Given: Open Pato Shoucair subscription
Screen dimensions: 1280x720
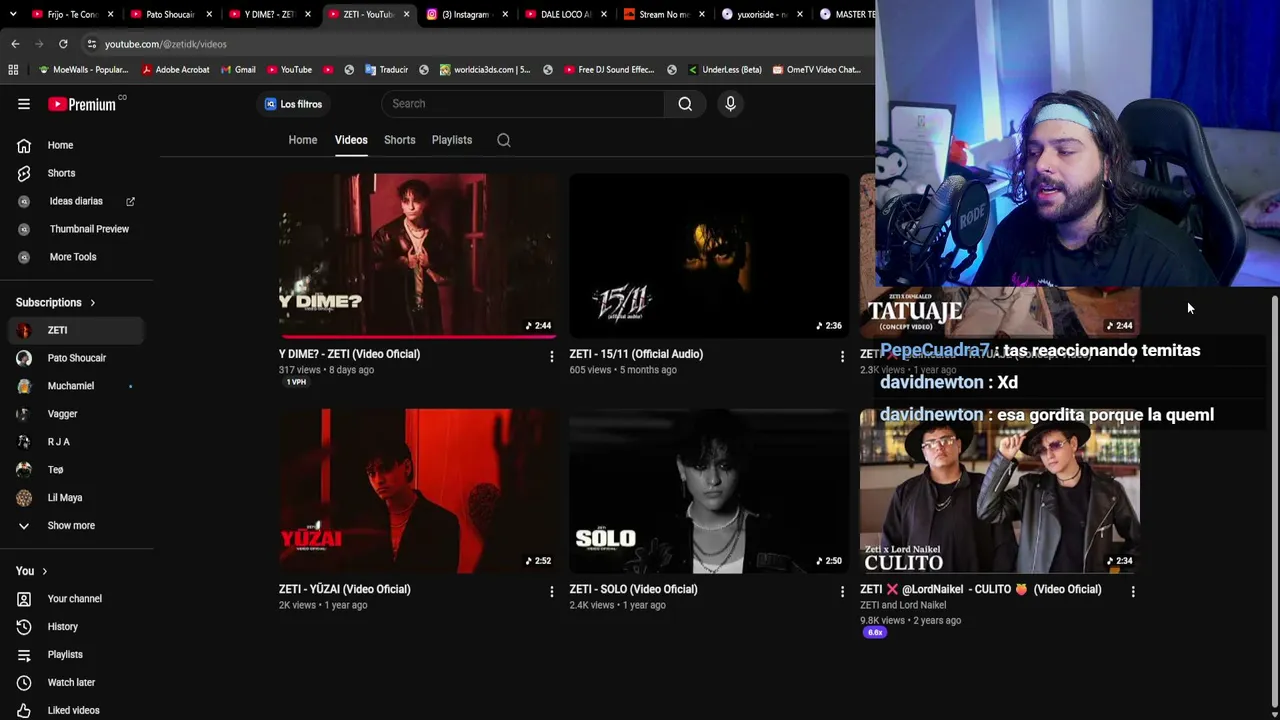Looking at the screenshot, I should pyautogui.click(x=77, y=358).
